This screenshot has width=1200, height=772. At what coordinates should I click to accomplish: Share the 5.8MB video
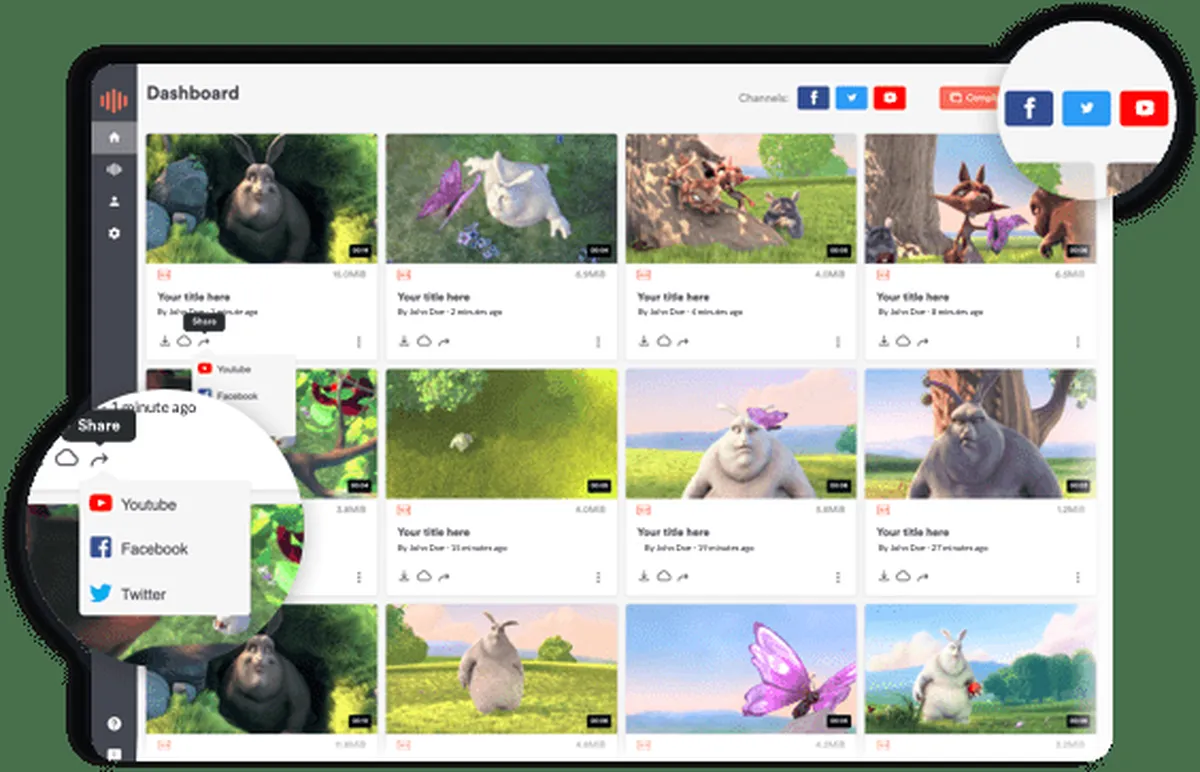(683, 576)
